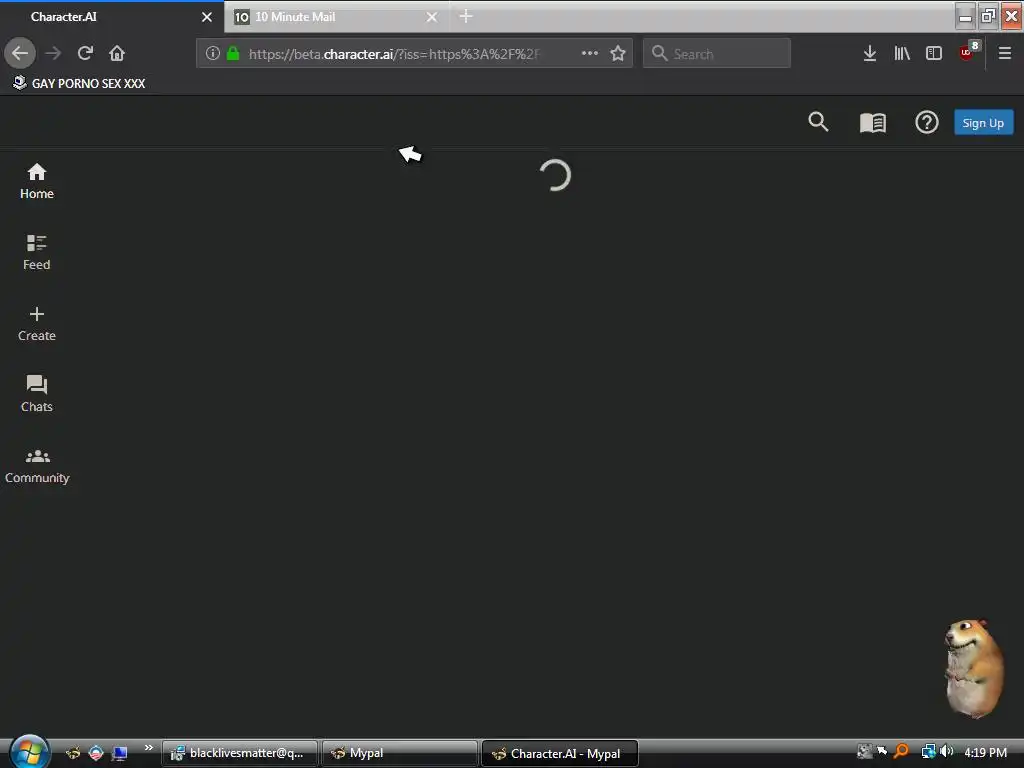Click the volume speaker tray icon

[x=946, y=752]
